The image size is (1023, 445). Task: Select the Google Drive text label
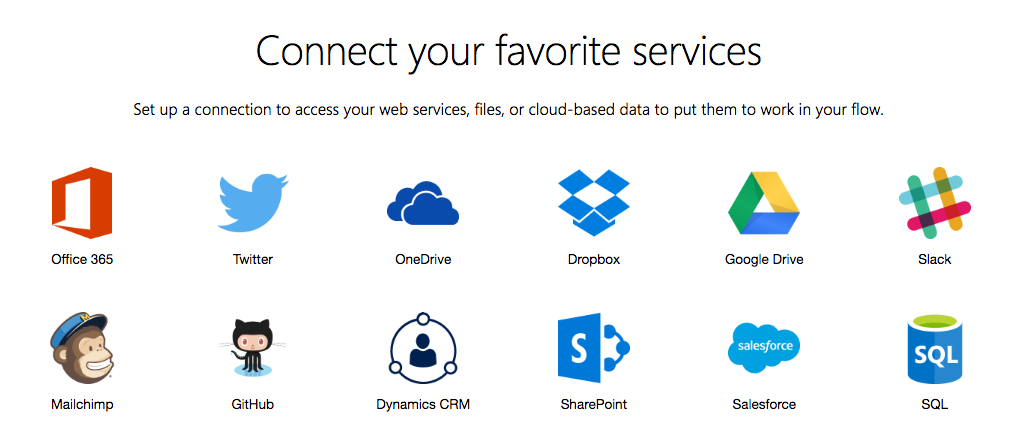(x=764, y=260)
